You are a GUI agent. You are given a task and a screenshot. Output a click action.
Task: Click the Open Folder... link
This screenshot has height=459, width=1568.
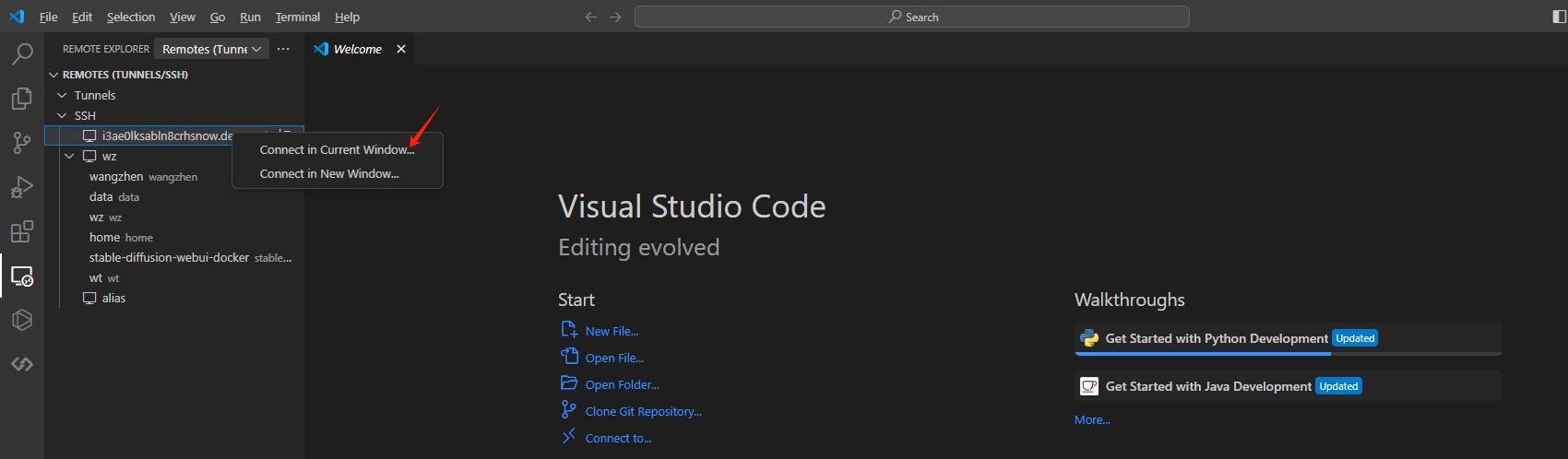[x=622, y=384]
